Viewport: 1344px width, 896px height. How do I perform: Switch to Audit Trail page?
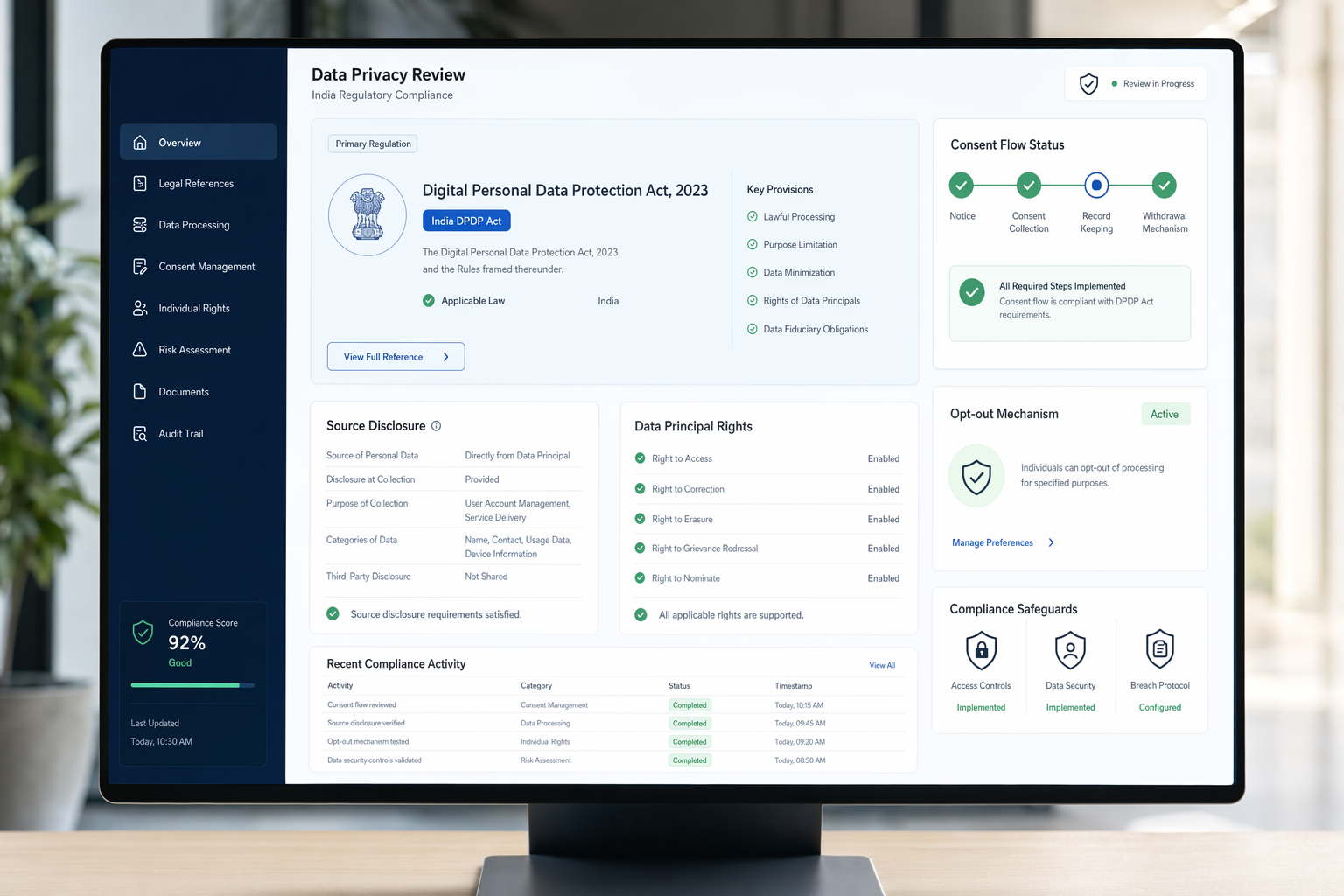(199, 433)
